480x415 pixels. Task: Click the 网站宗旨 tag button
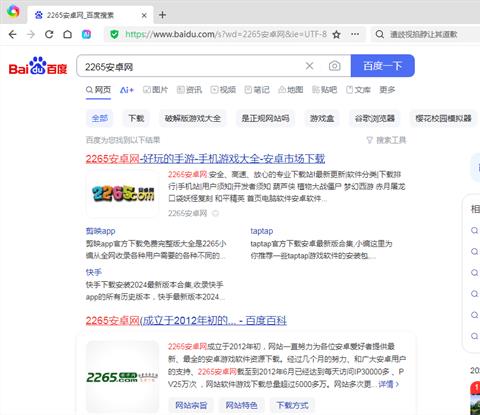[x=191, y=405]
